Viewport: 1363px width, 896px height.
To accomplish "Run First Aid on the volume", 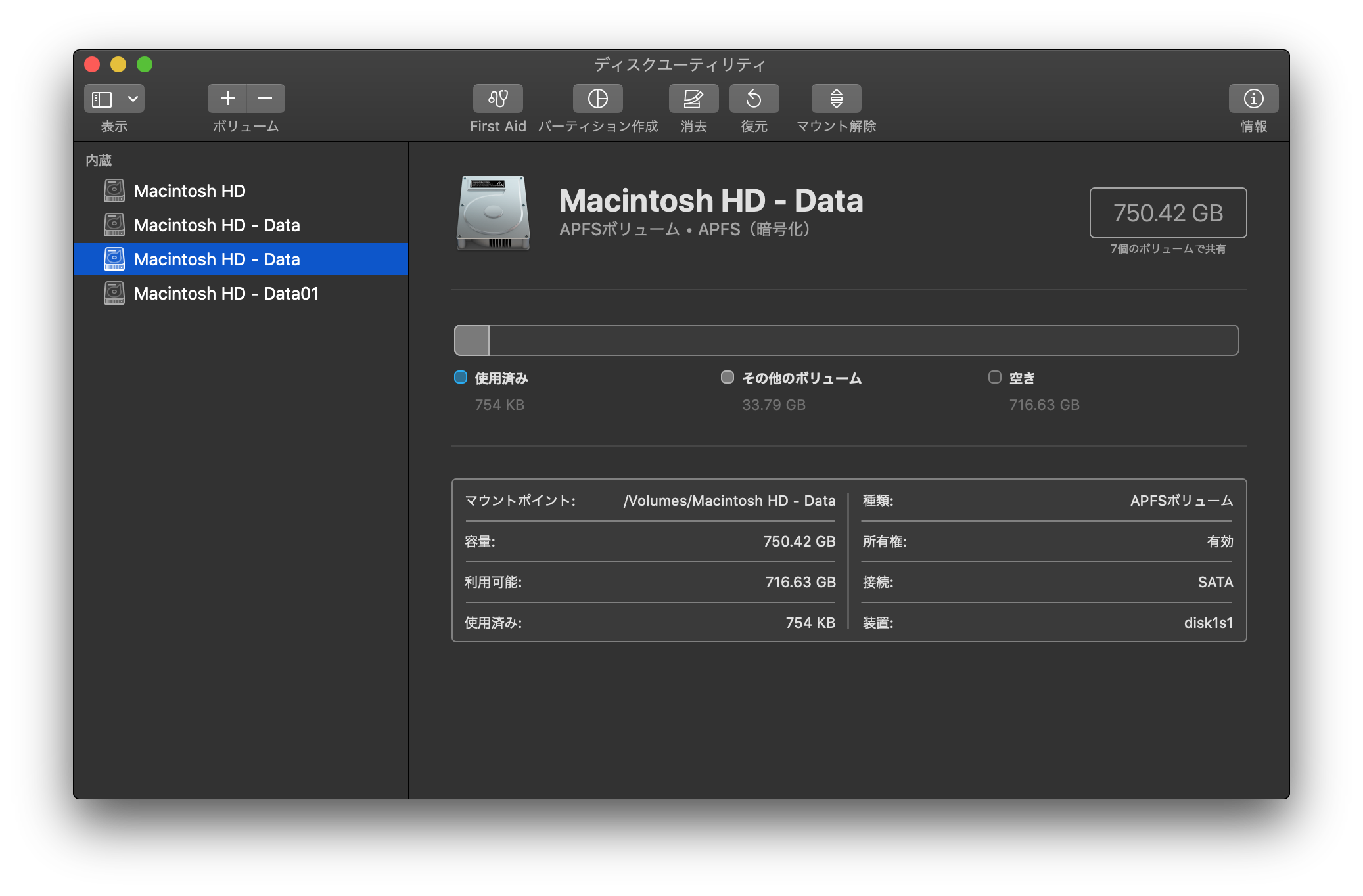I will [497, 99].
